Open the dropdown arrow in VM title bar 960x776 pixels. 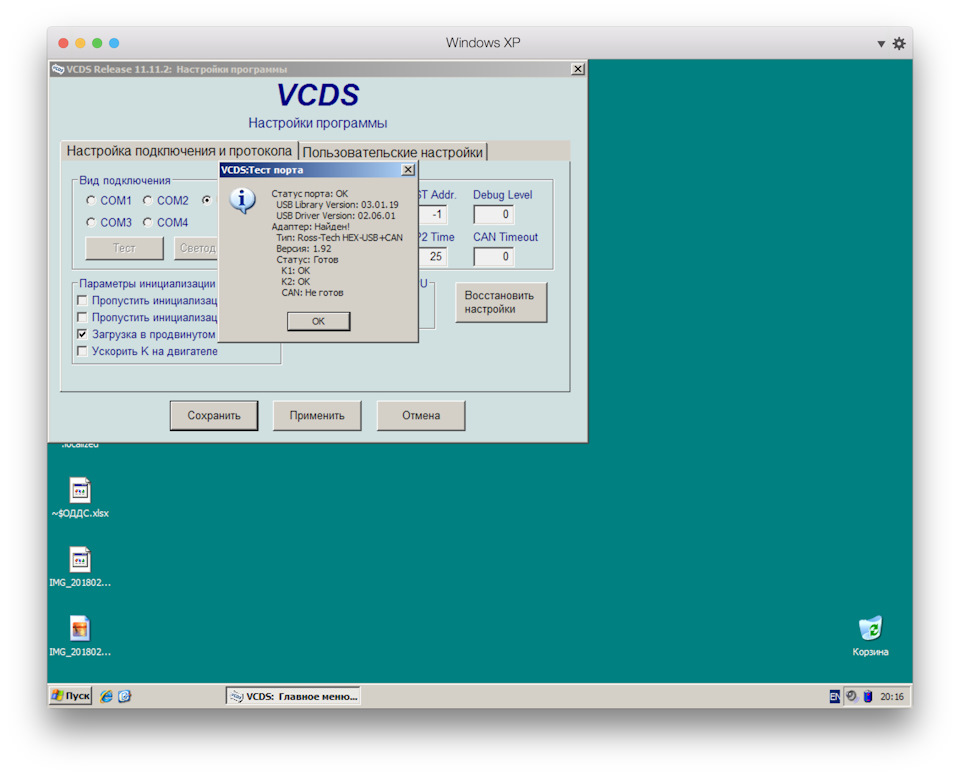pyautogui.click(x=881, y=44)
